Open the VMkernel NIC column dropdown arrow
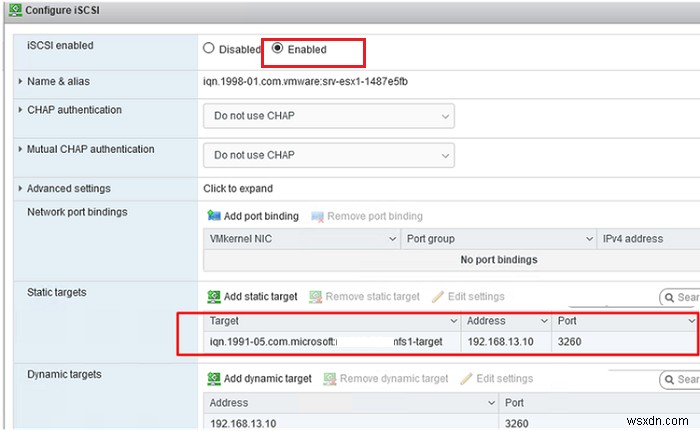This screenshot has width=700, height=431. (392, 239)
